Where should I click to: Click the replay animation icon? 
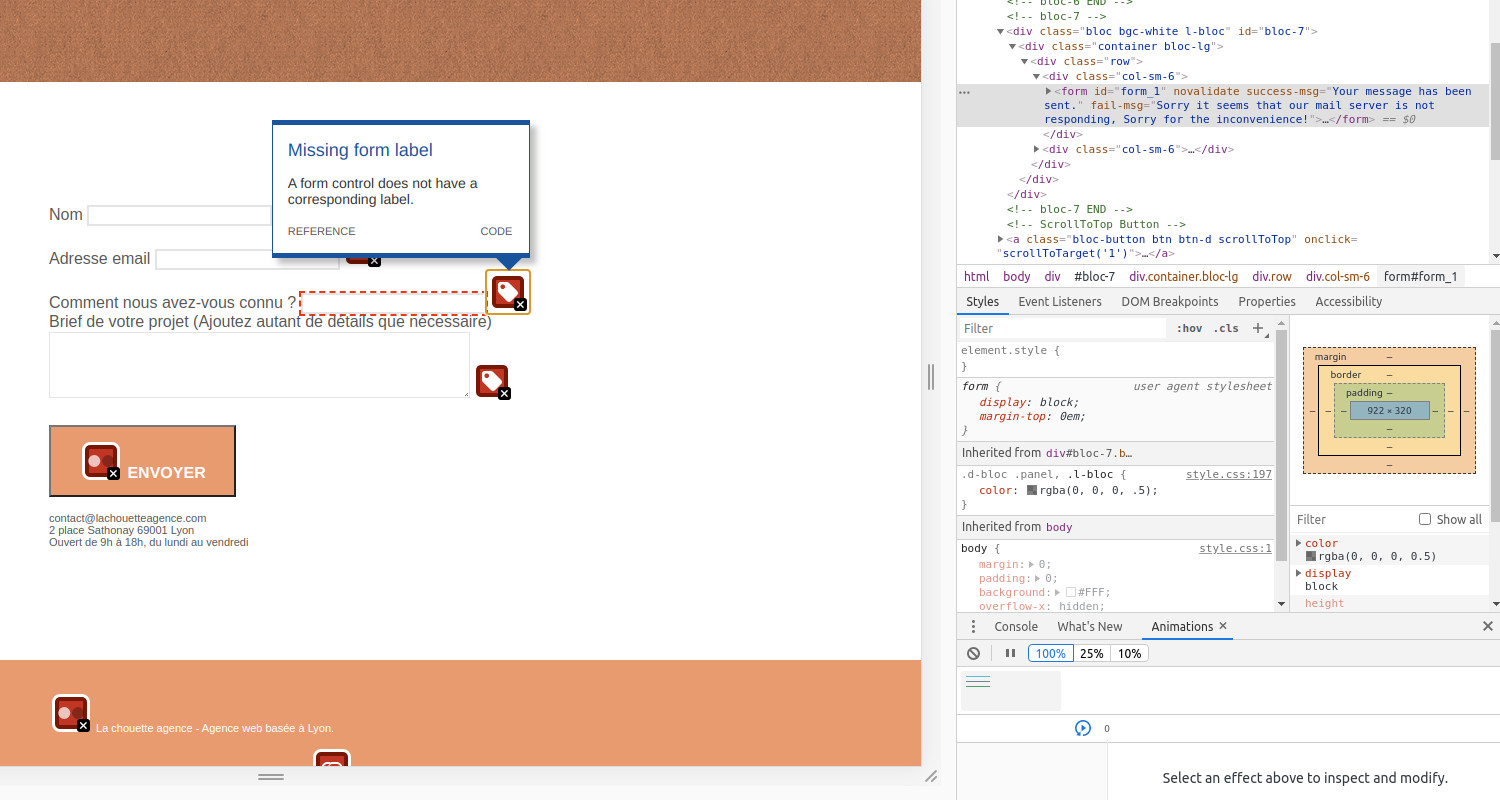[x=1082, y=728]
